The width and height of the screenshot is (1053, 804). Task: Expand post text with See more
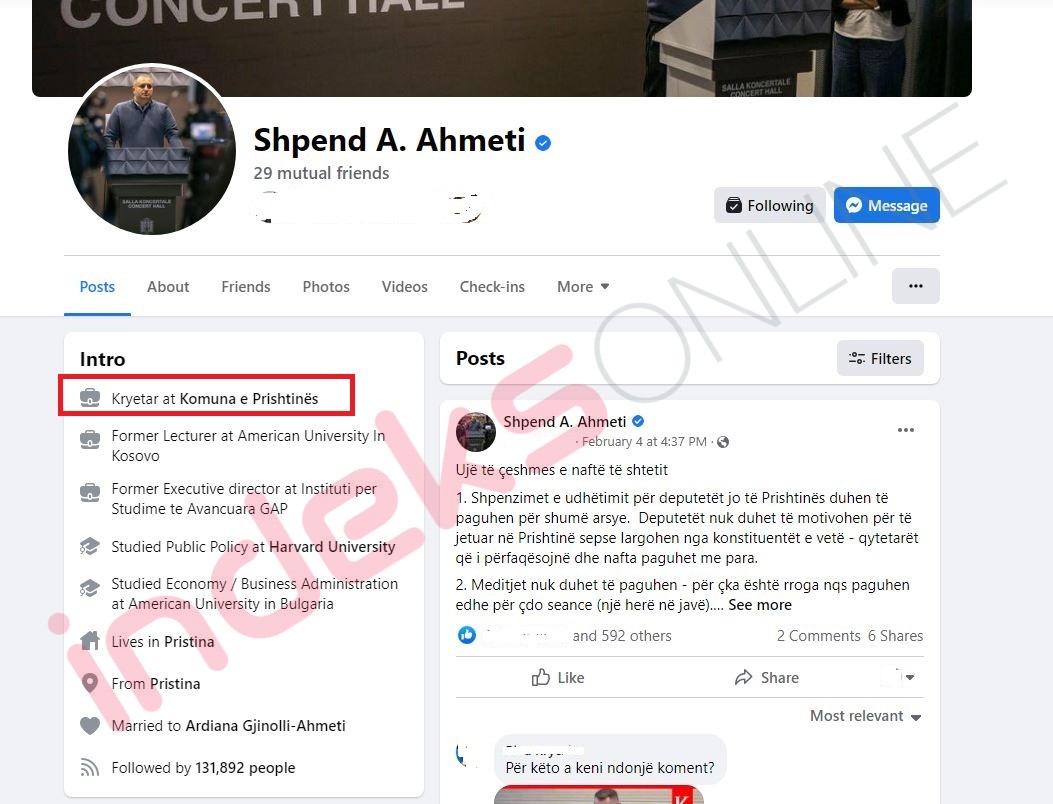[760, 605]
